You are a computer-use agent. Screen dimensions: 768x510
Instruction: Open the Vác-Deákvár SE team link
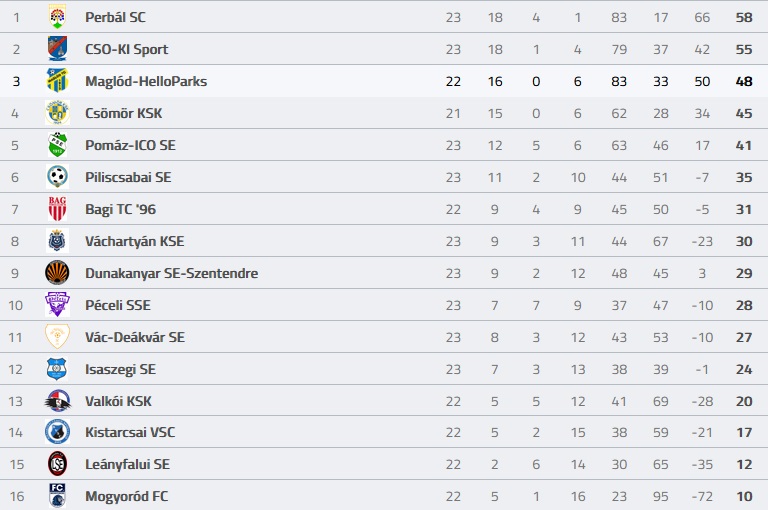pyautogui.click(x=135, y=337)
